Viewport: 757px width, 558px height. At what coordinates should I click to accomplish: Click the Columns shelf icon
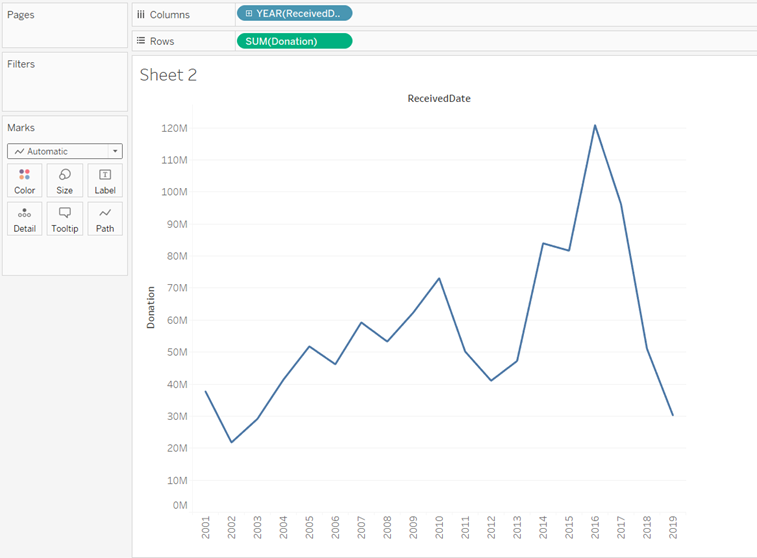[x=141, y=14]
